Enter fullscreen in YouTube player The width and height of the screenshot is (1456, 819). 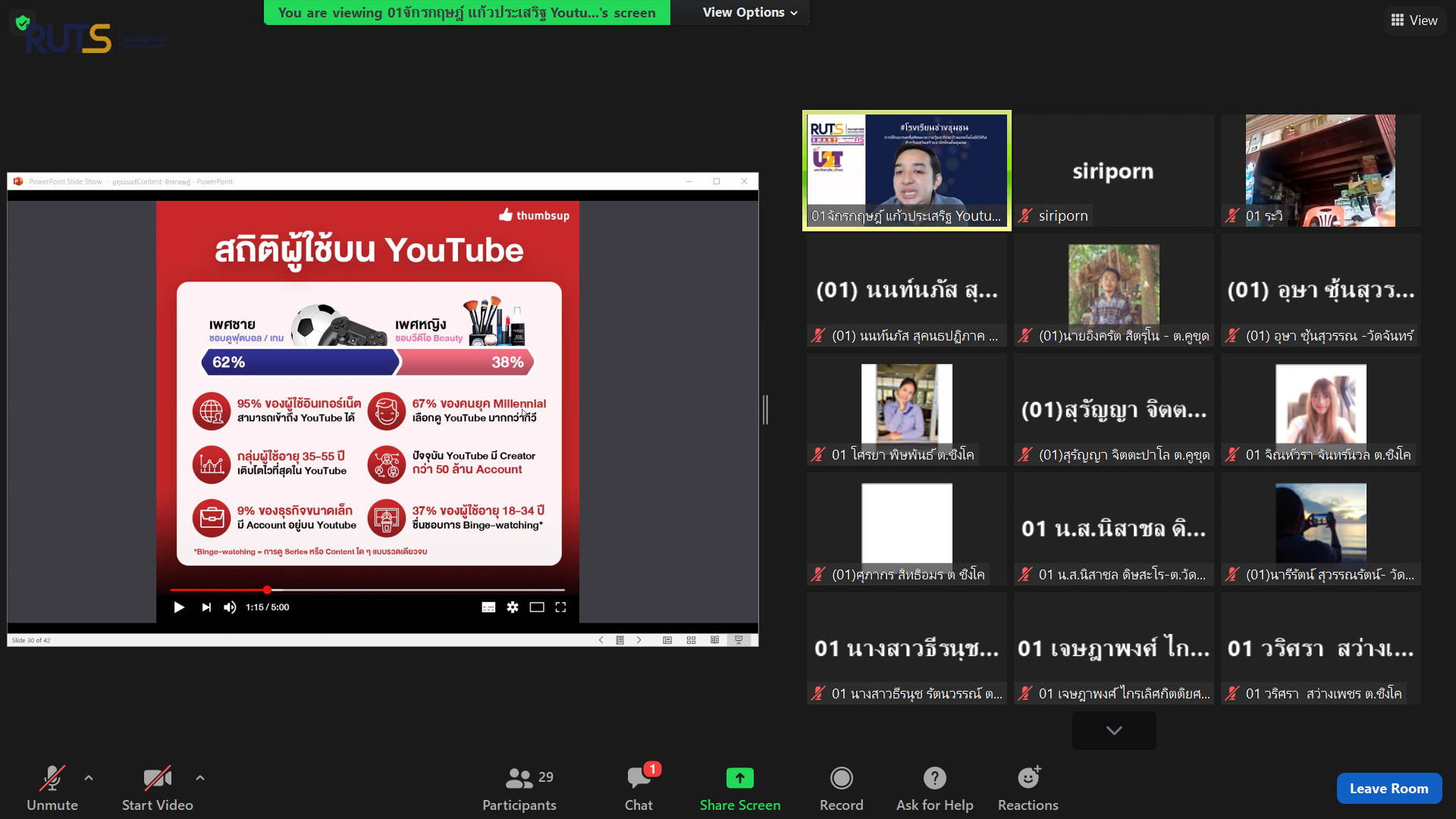click(x=560, y=607)
